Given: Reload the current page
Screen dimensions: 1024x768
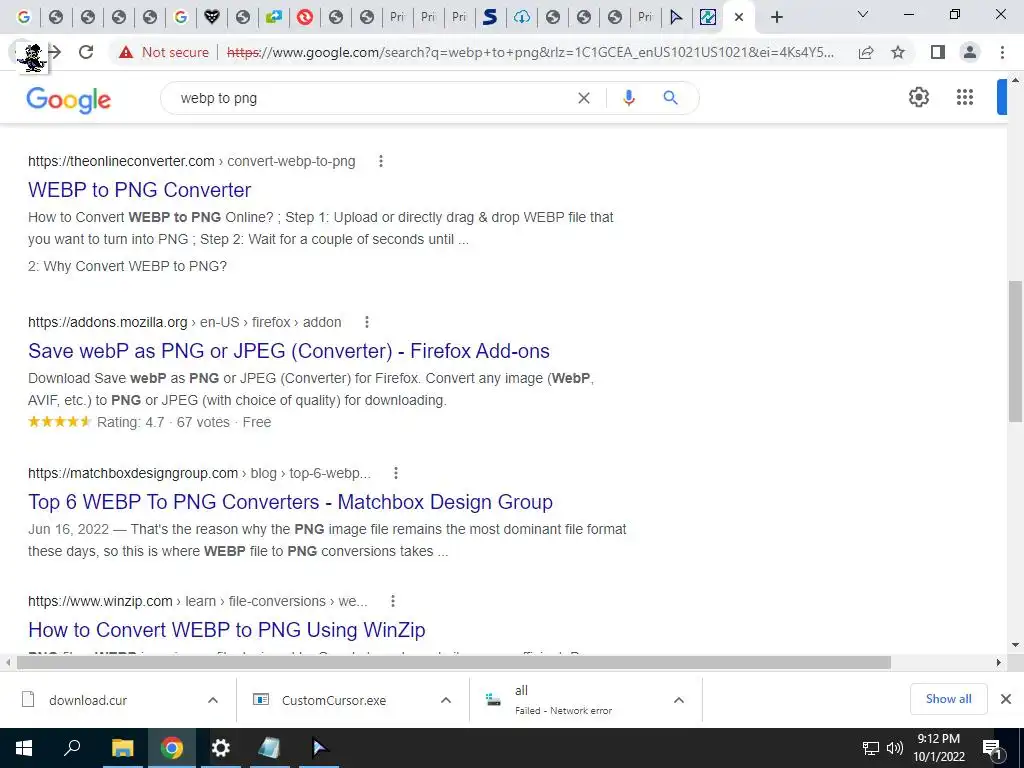Looking at the screenshot, I should [x=86, y=52].
